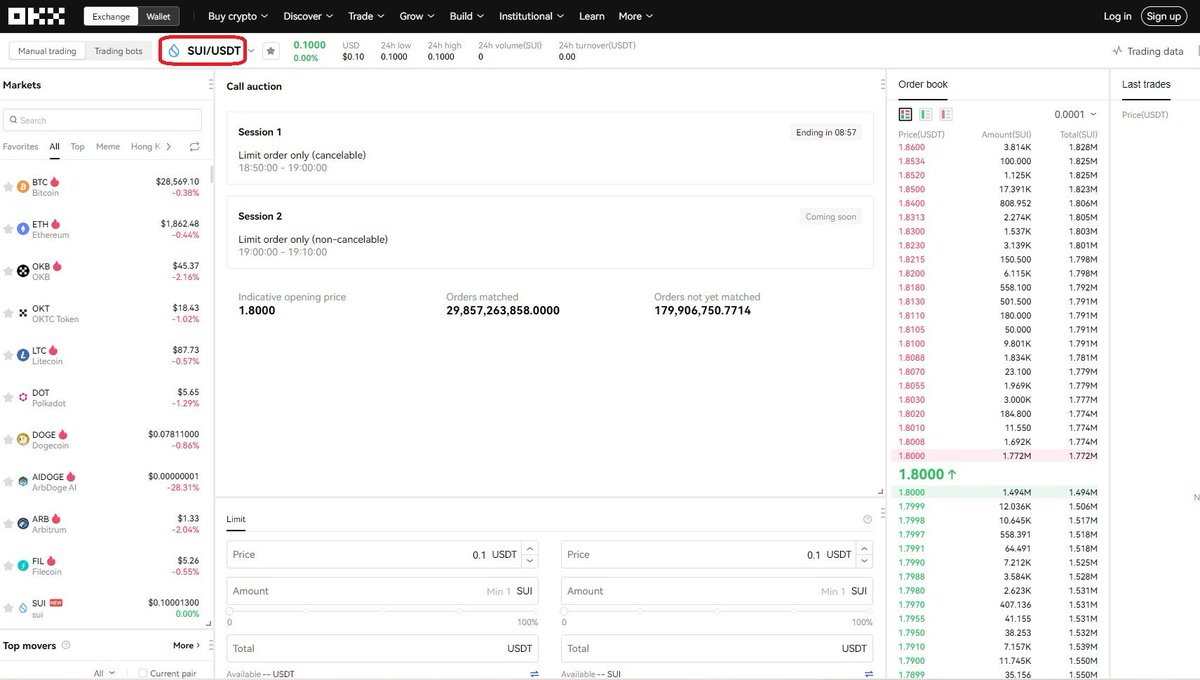Select the Top markets tab
1200x680 pixels.
point(78,147)
